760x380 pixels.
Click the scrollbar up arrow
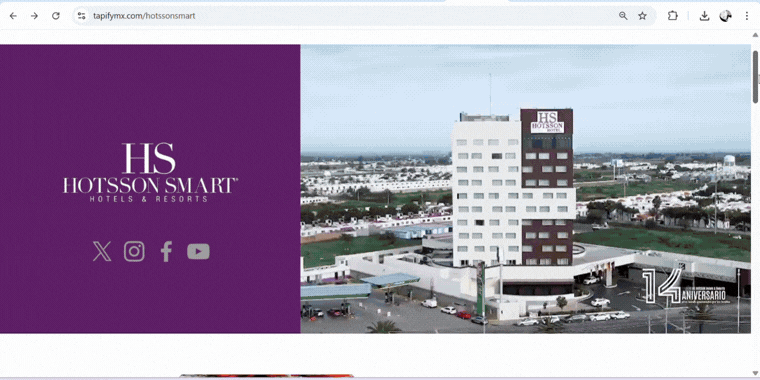[755, 35]
